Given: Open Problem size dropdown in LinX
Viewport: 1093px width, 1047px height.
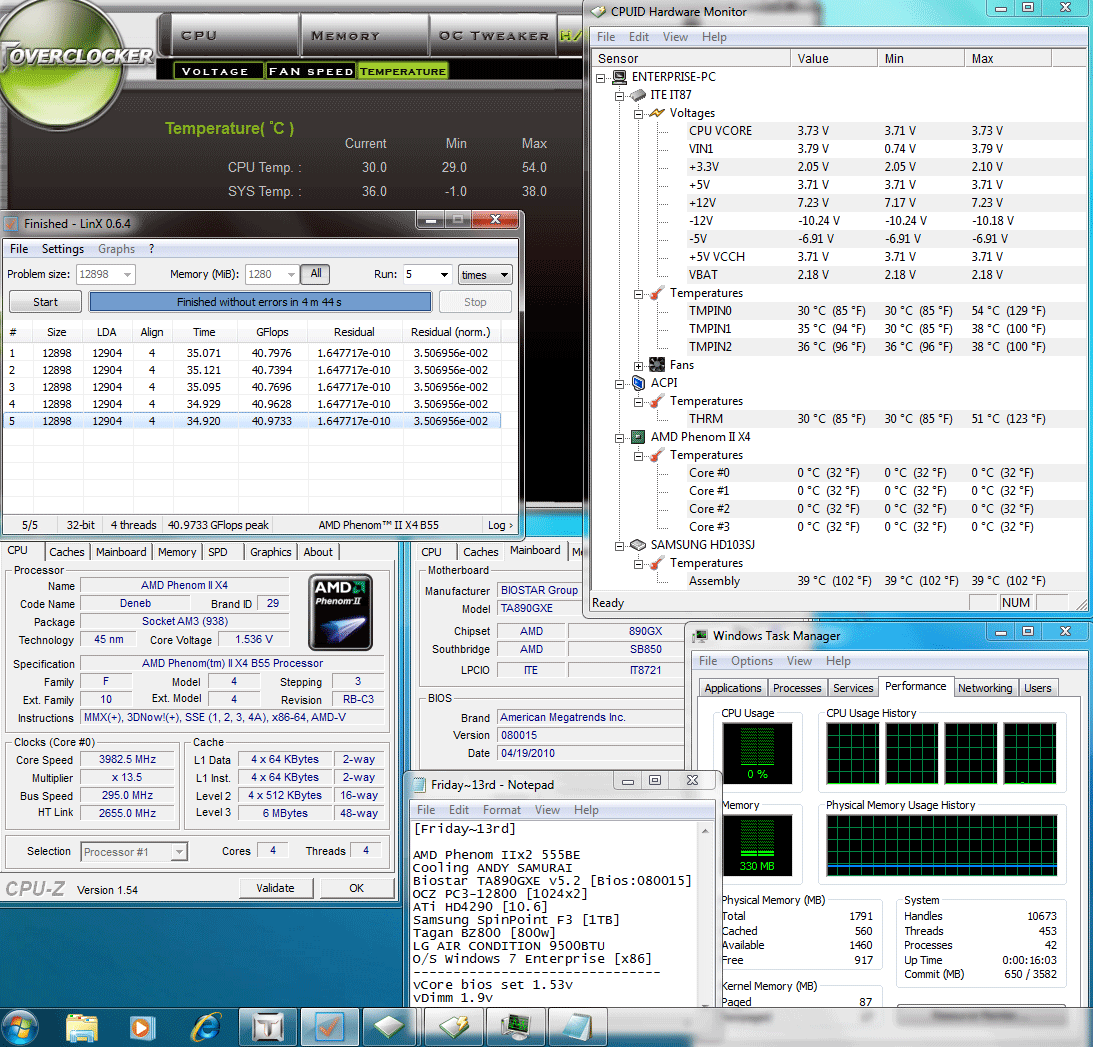Looking at the screenshot, I should tap(127, 275).
